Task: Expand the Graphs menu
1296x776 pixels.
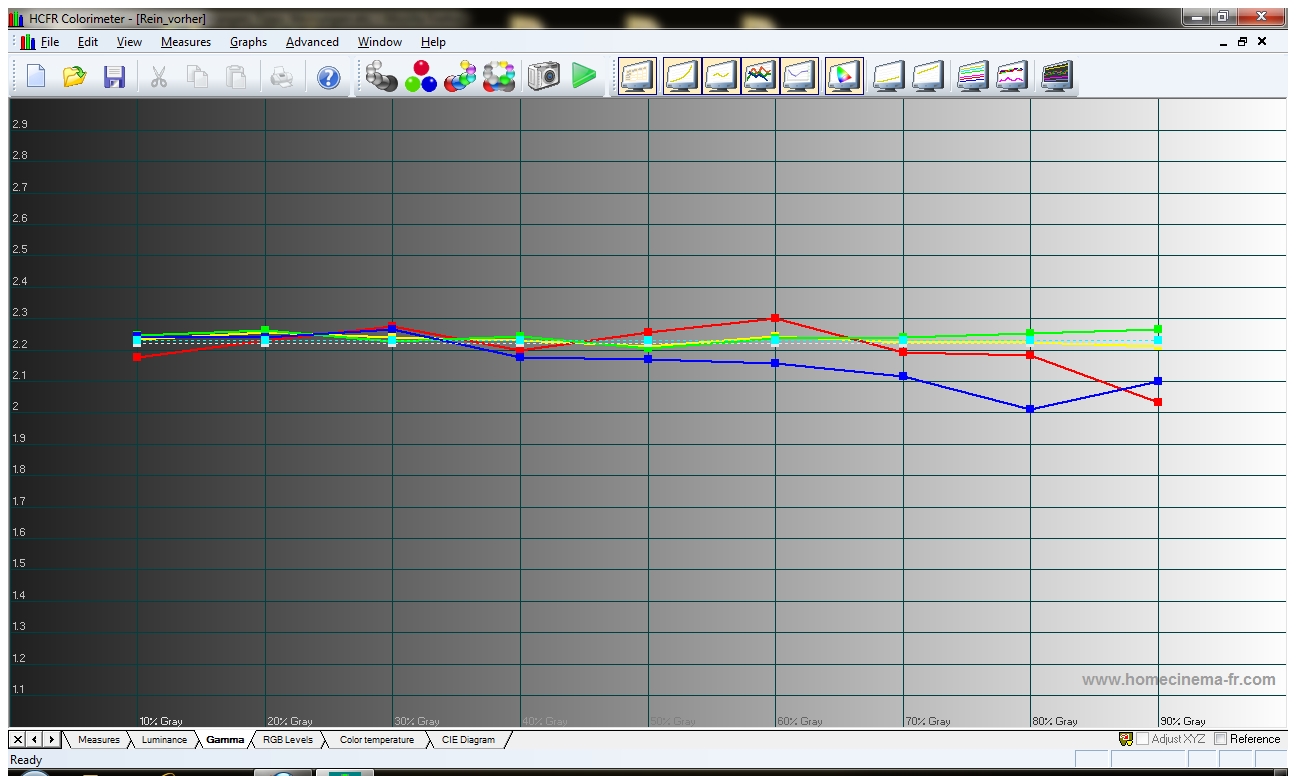Action: click(248, 42)
